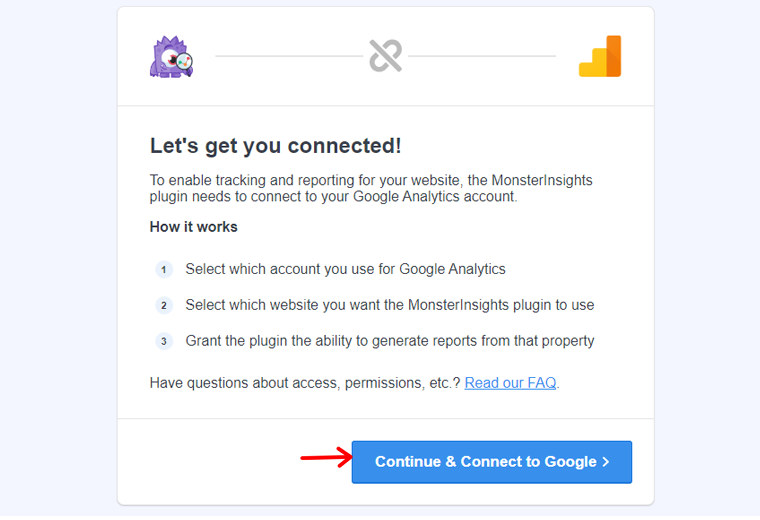760x520 pixels.
Task: Select the step text about choosing Google Analytics account
Action: click(x=346, y=269)
